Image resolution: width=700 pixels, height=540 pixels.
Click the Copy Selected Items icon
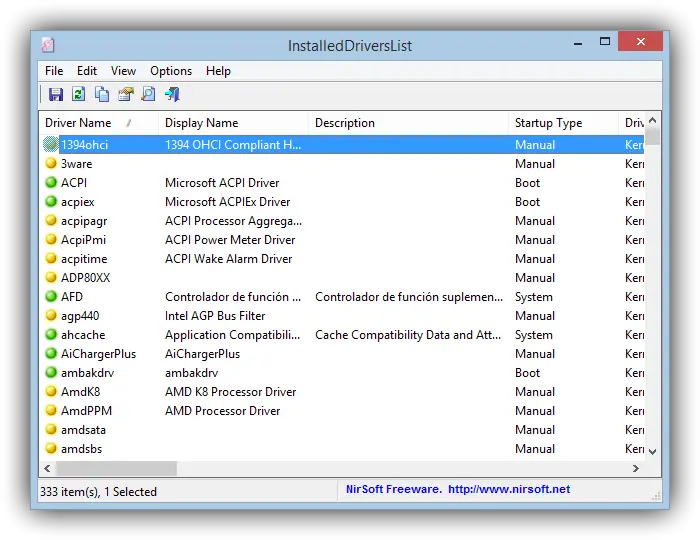pyautogui.click(x=102, y=94)
